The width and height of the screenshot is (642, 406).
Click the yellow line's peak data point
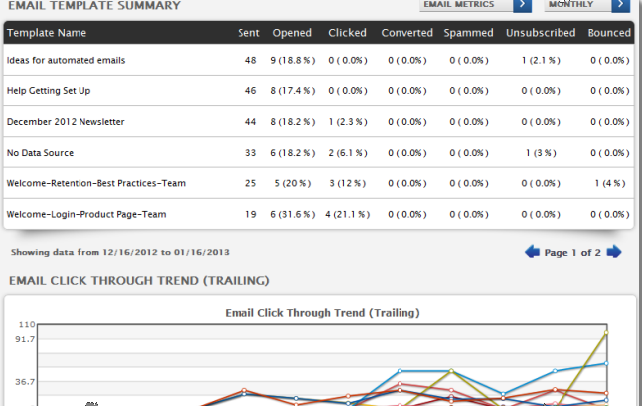pyautogui.click(x=606, y=333)
